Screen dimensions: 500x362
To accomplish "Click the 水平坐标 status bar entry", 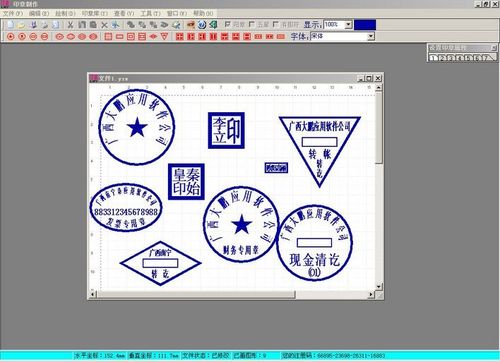I will 100,356.
